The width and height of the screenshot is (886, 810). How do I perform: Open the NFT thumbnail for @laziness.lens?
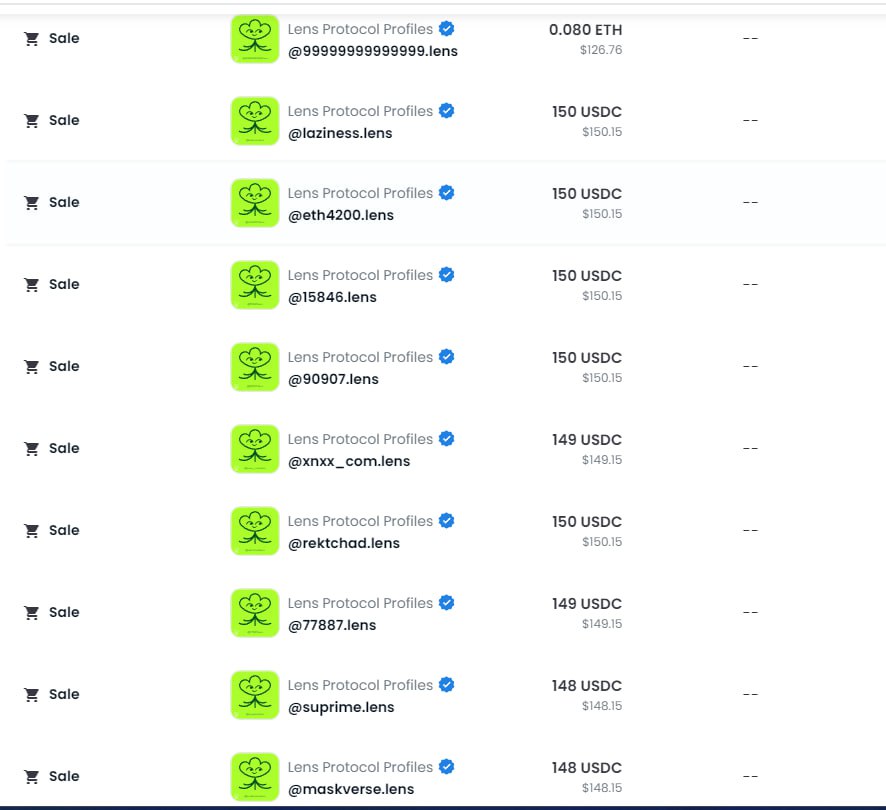pos(255,121)
